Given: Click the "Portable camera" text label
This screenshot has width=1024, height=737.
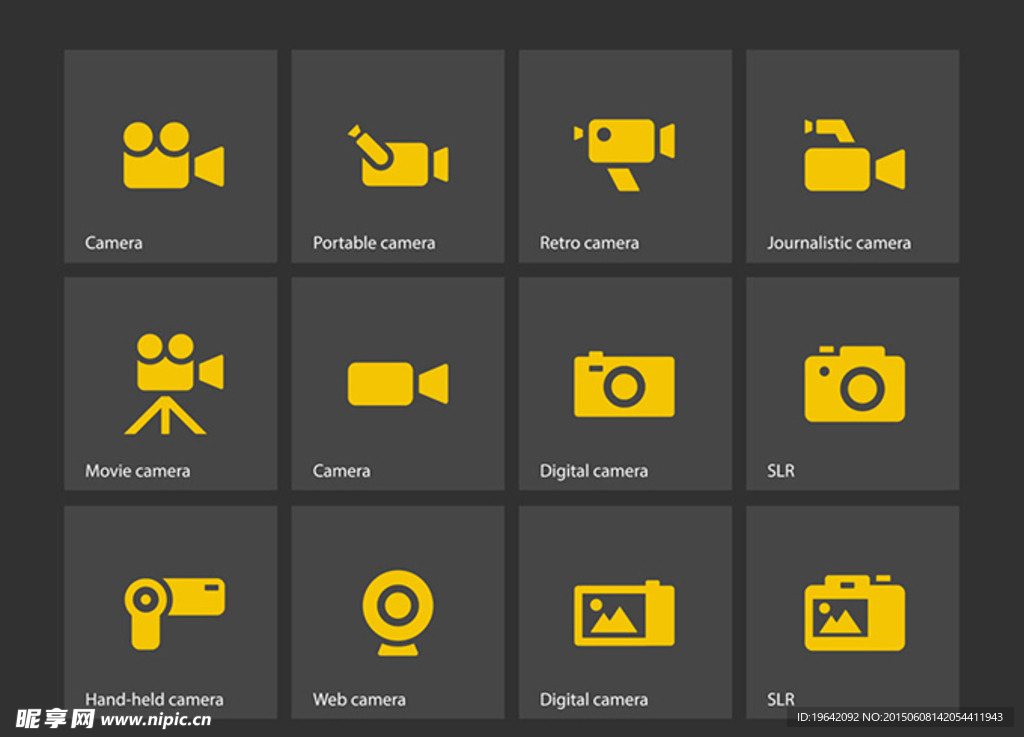Looking at the screenshot, I should (374, 243).
